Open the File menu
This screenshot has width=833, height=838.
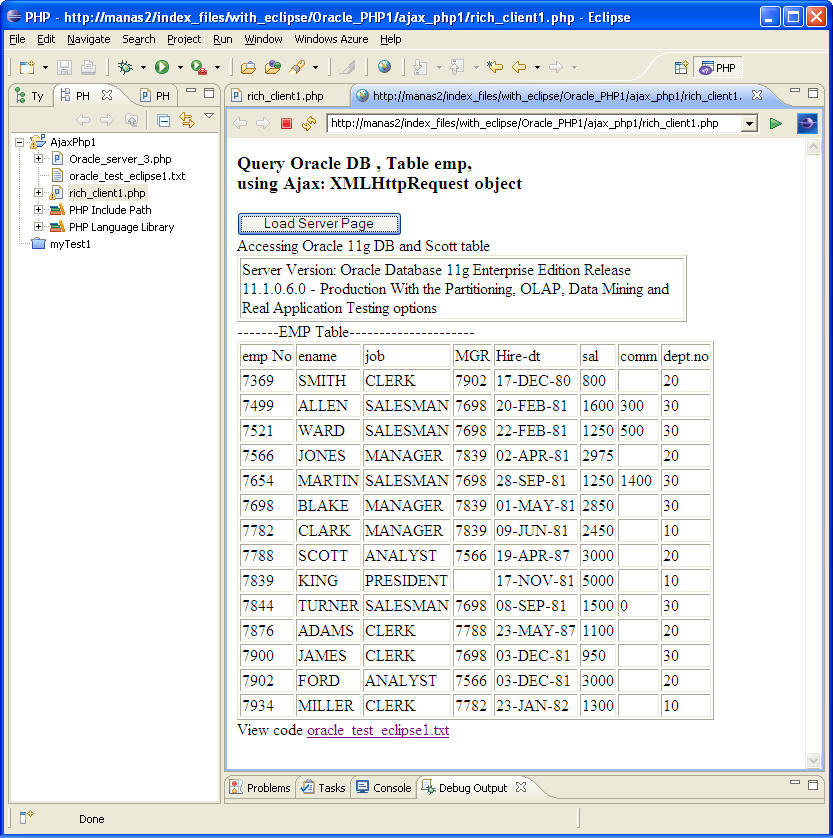[17, 39]
